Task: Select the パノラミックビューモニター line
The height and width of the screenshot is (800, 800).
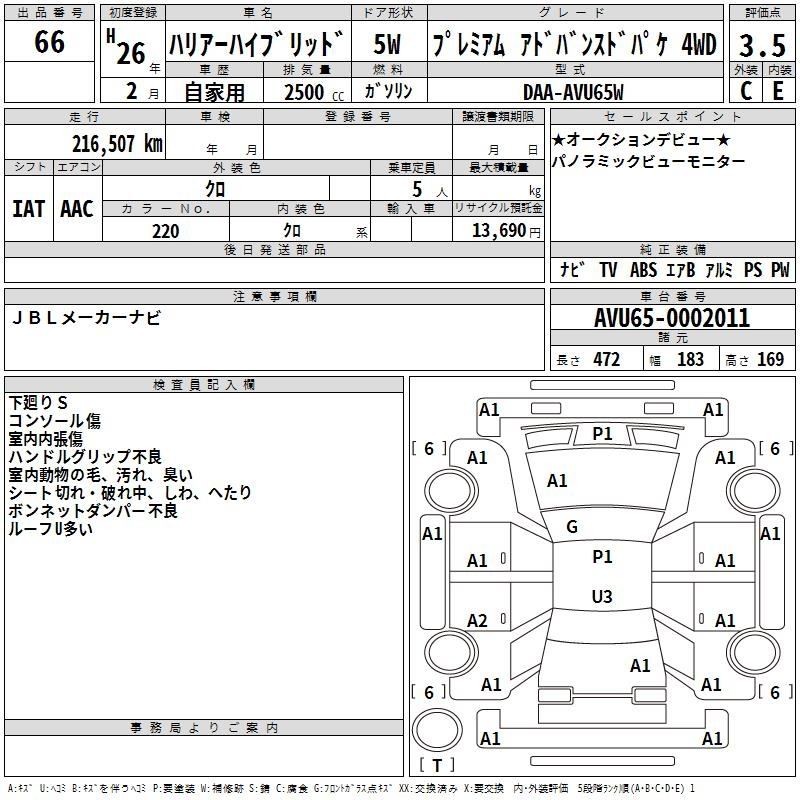Action: pos(648,162)
